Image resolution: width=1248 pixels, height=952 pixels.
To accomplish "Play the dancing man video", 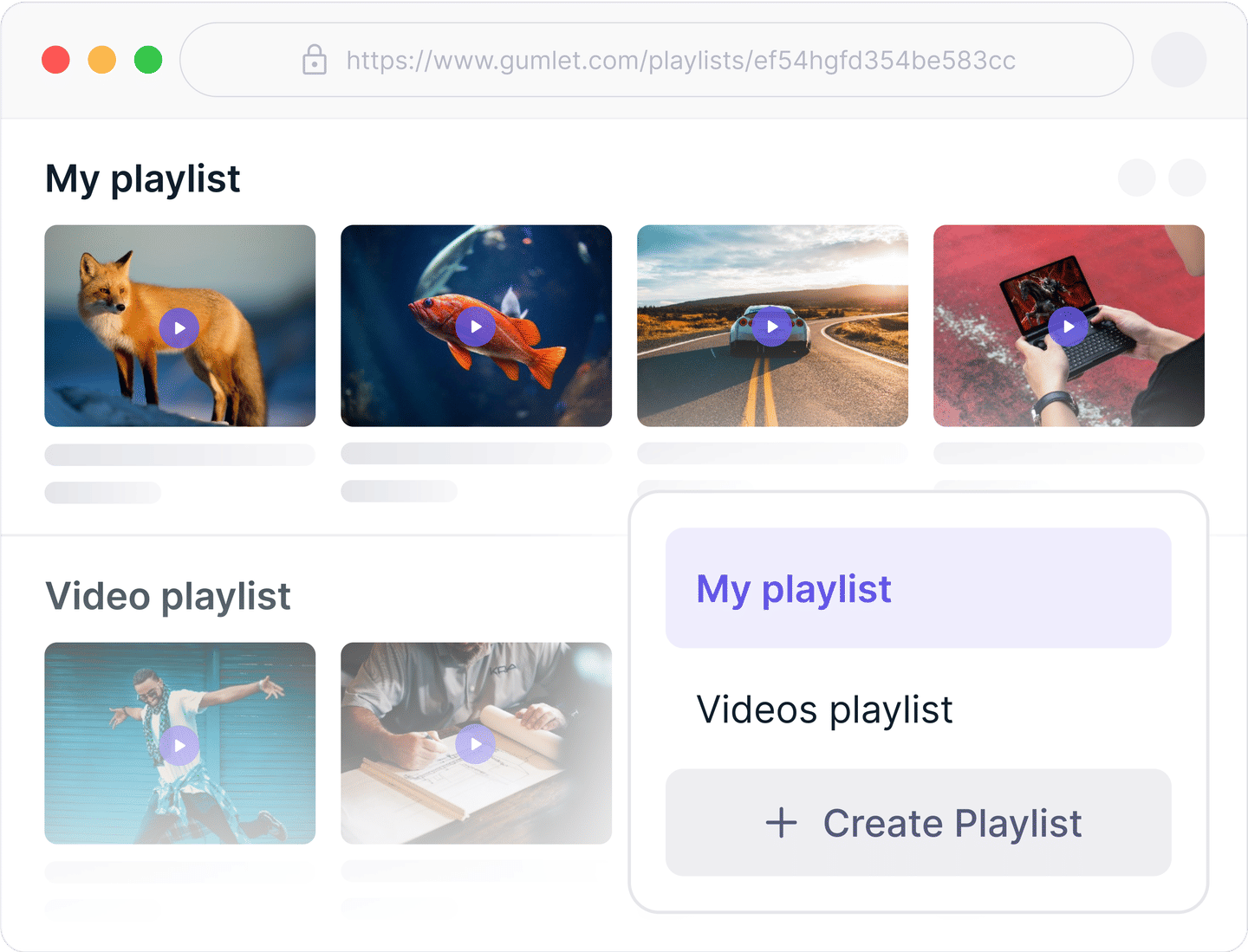I will tap(180, 744).
